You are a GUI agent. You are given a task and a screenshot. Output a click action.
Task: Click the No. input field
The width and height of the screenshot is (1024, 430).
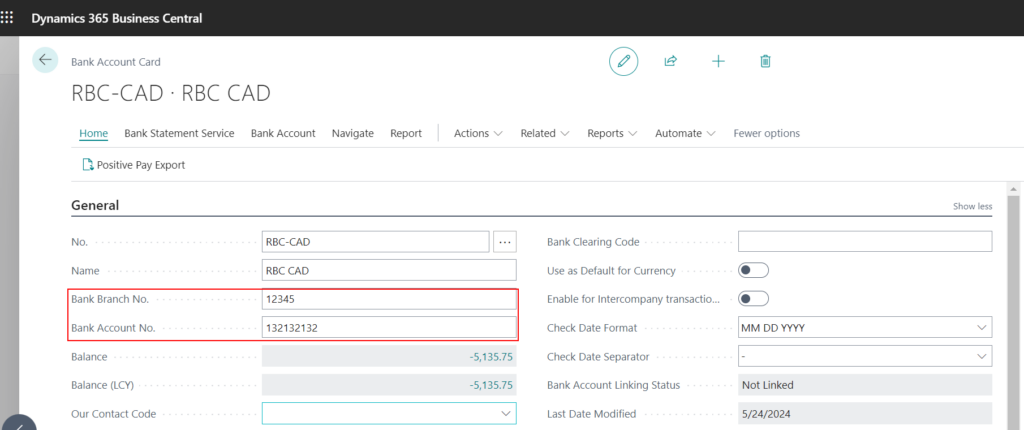tap(376, 242)
